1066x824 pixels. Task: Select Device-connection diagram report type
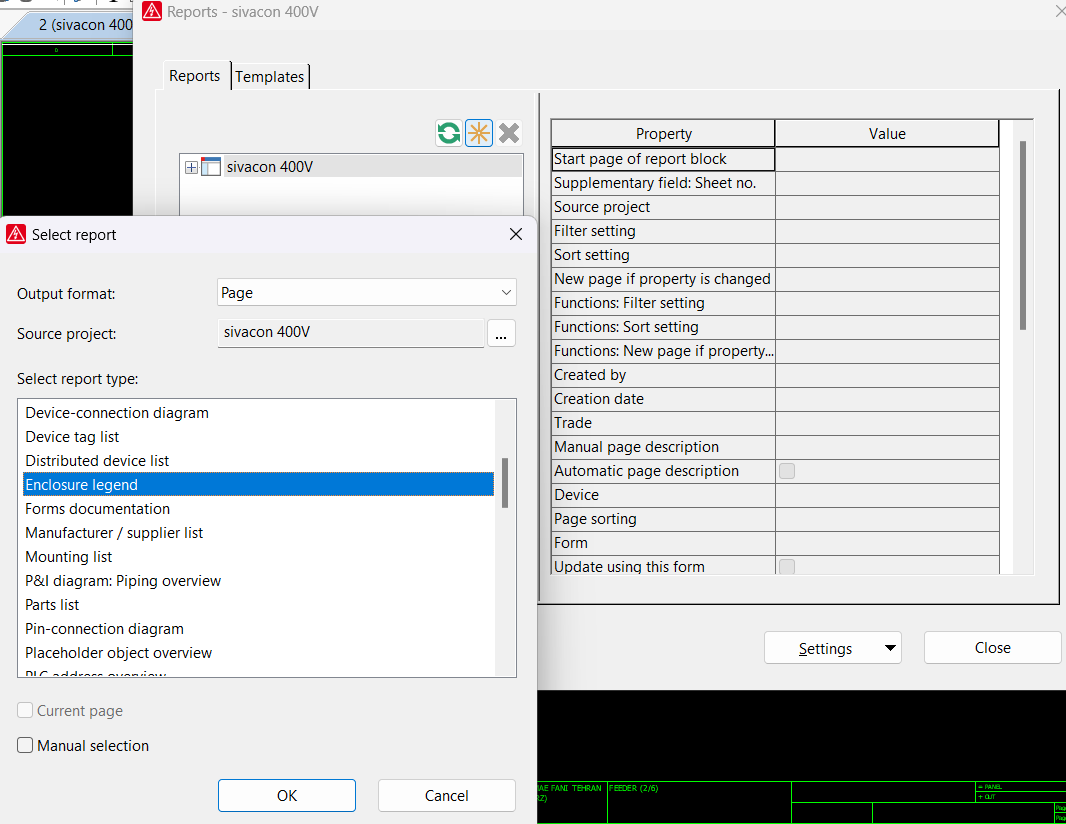coord(258,413)
